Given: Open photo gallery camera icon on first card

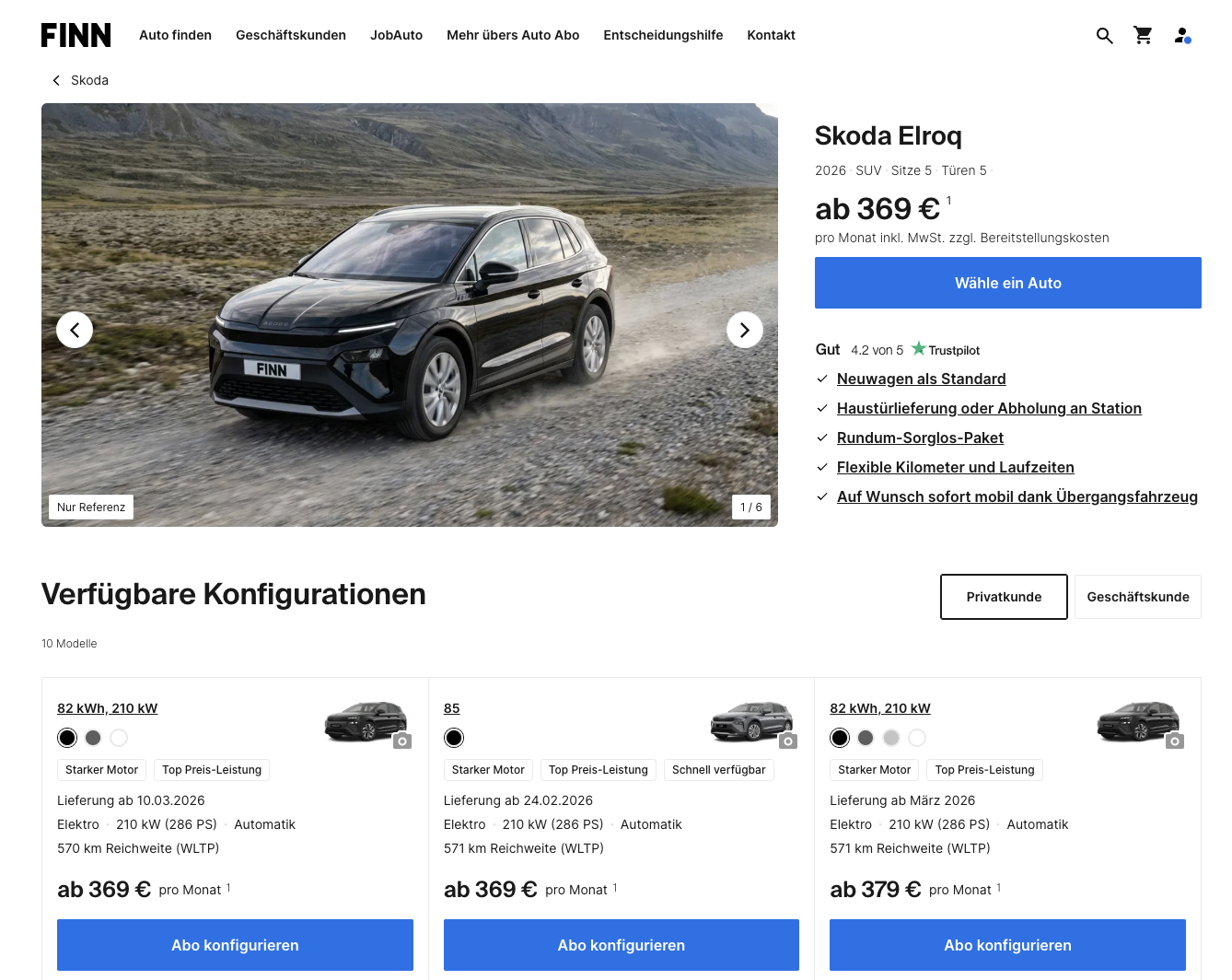Looking at the screenshot, I should [402, 741].
